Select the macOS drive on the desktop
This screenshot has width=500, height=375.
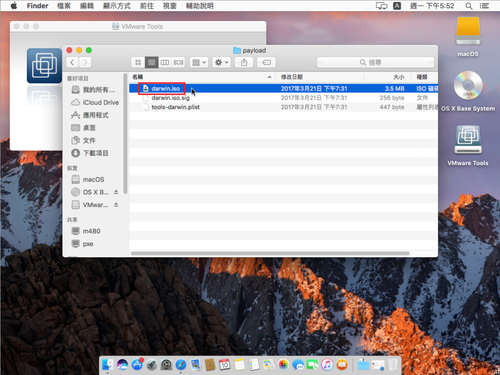point(468,37)
